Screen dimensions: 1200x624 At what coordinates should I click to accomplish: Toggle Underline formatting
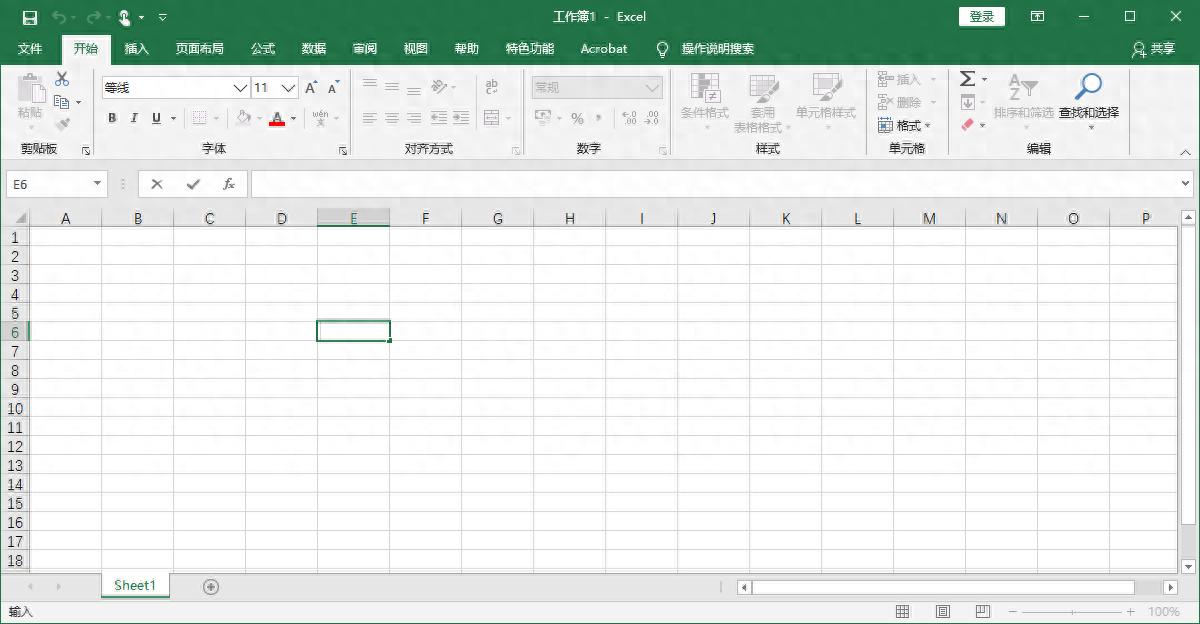click(x=157, y=118)
